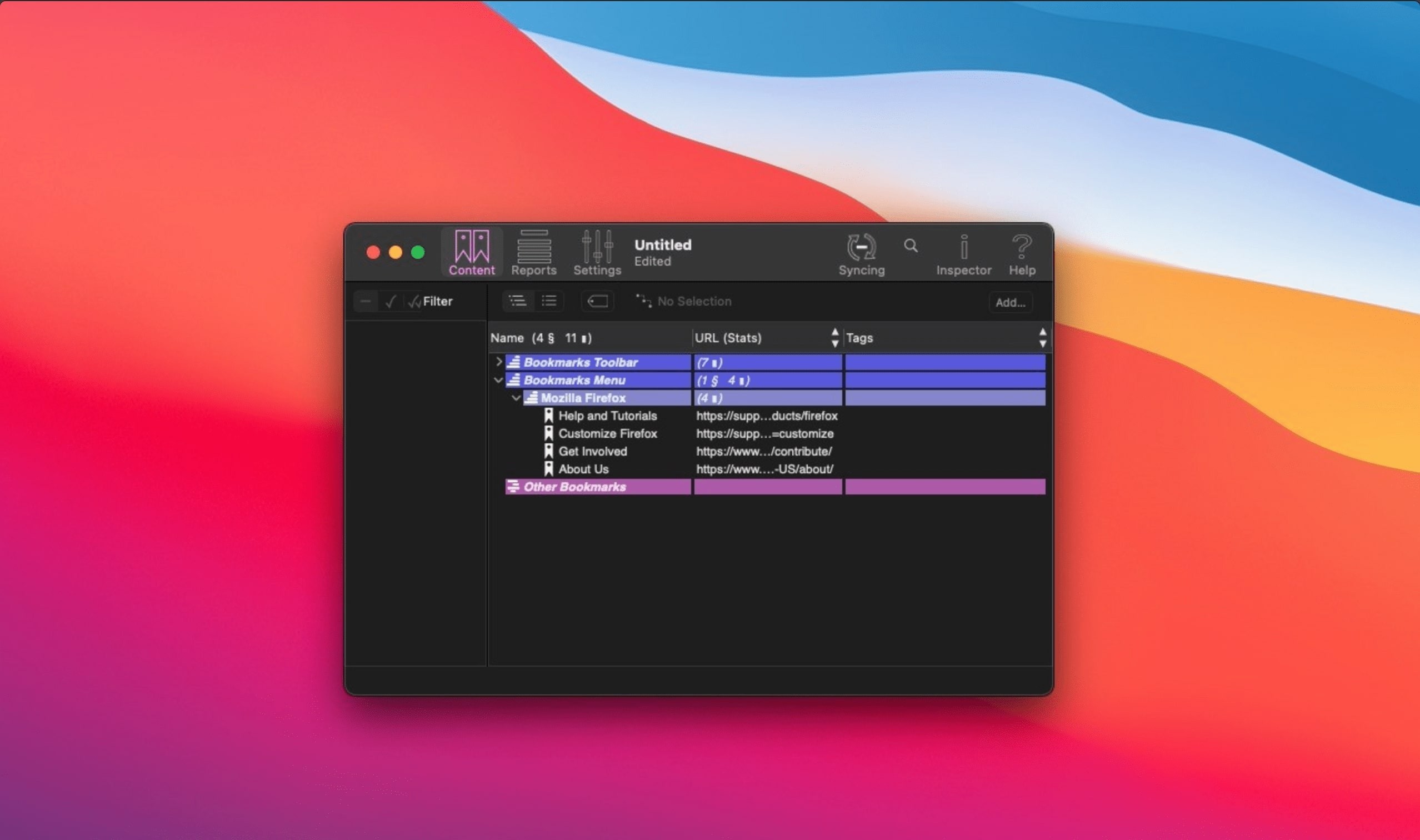Expand the Bookmarks Toolbar folder

[x=500, y=362]
